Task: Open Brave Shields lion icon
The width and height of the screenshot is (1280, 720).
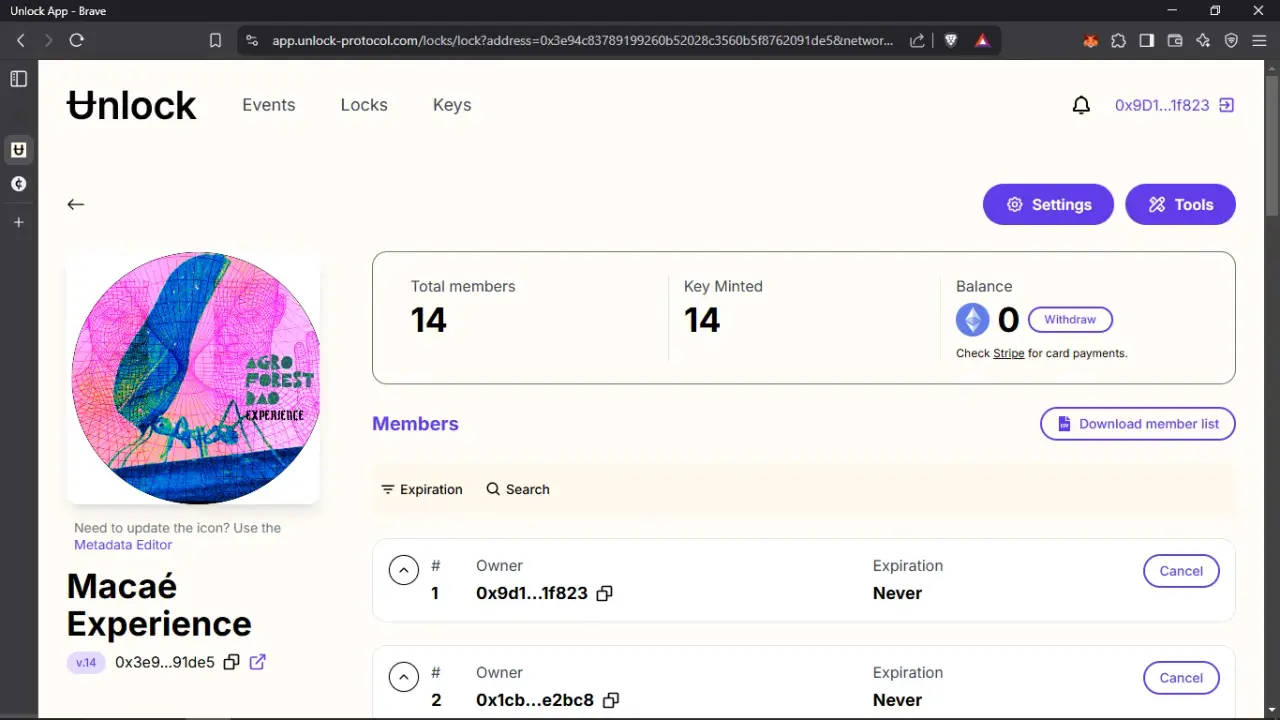Action: (x=951, y=40)
